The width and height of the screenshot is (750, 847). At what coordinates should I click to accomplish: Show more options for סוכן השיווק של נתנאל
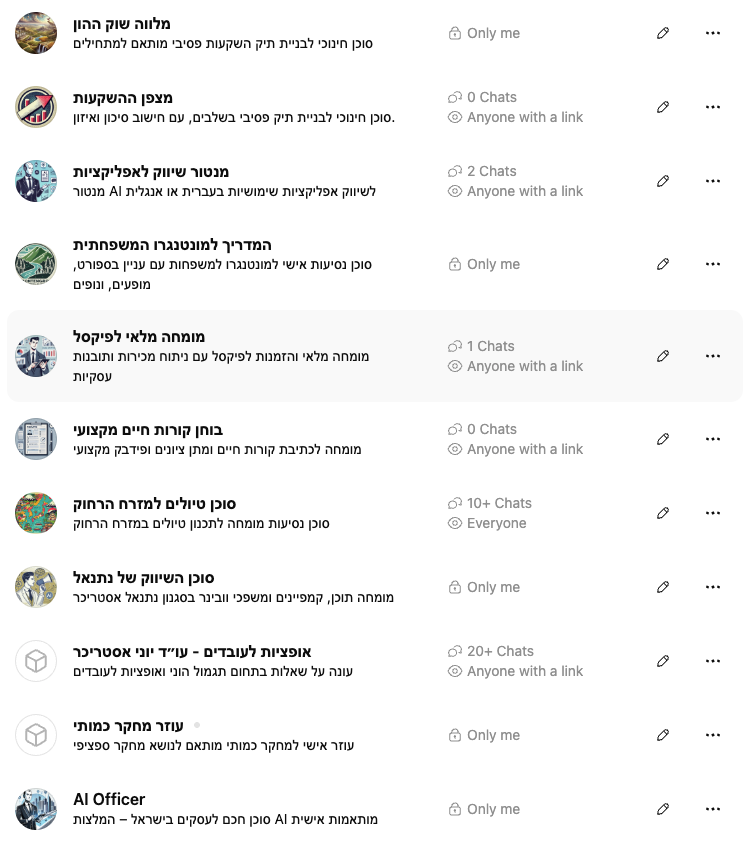713,587
